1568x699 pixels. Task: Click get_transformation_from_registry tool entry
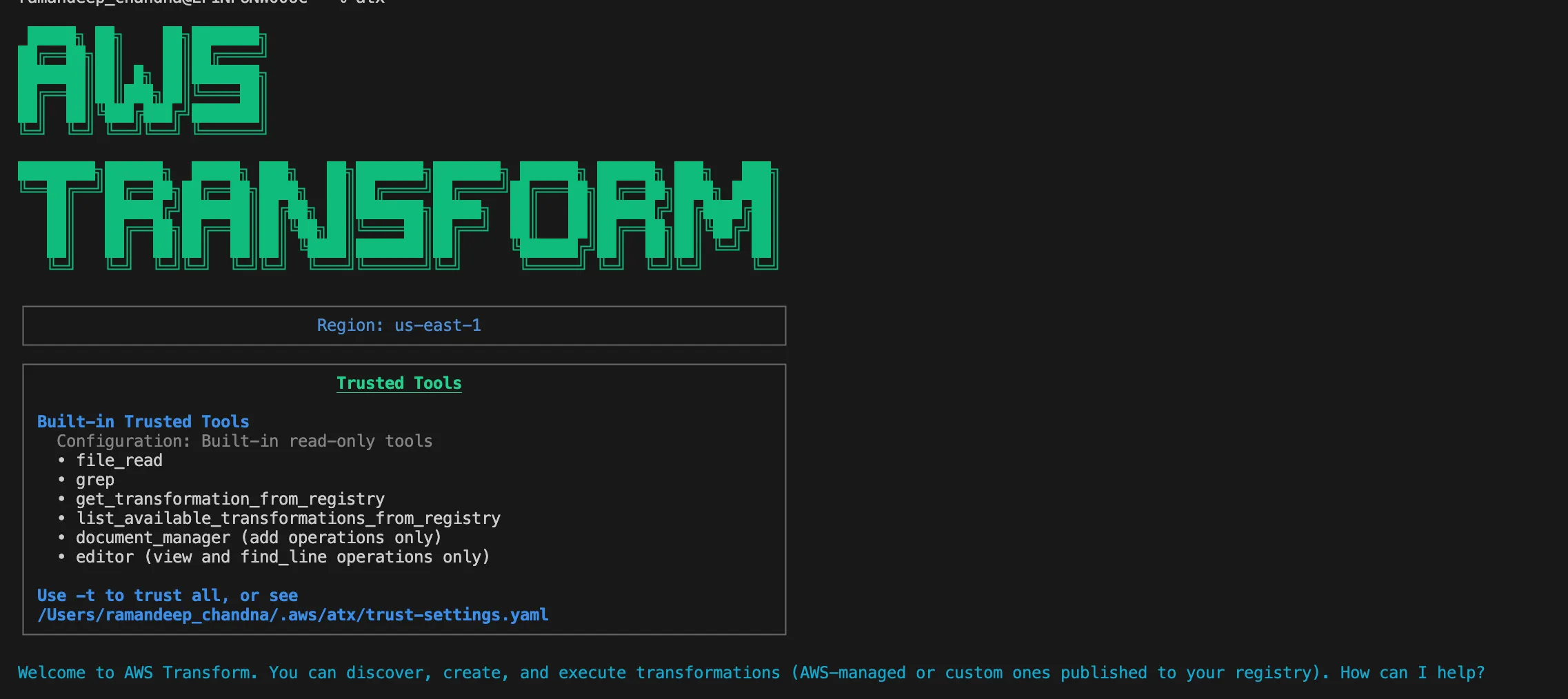(230, 499)
